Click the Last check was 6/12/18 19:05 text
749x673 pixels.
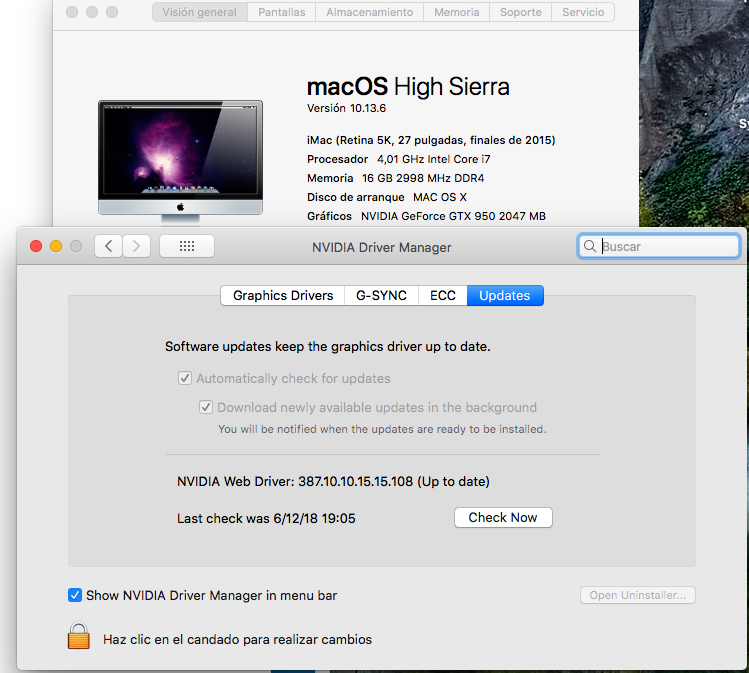click(x=266, y=518)
